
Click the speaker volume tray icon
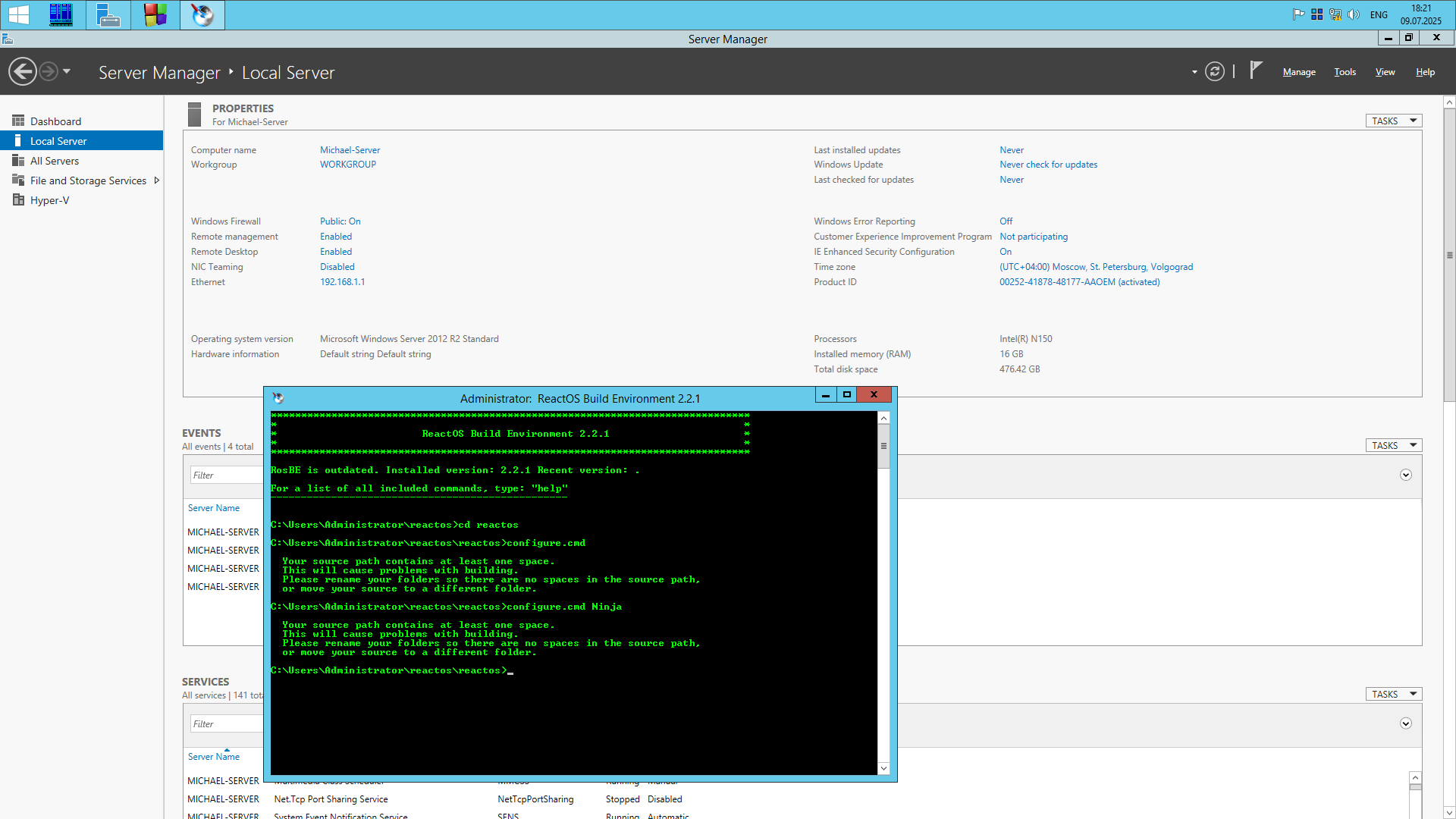coord(1354,14)
